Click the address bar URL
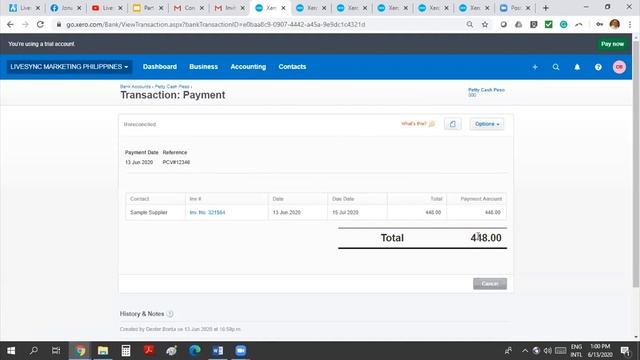The image size is (640, 360). point(216,24)
